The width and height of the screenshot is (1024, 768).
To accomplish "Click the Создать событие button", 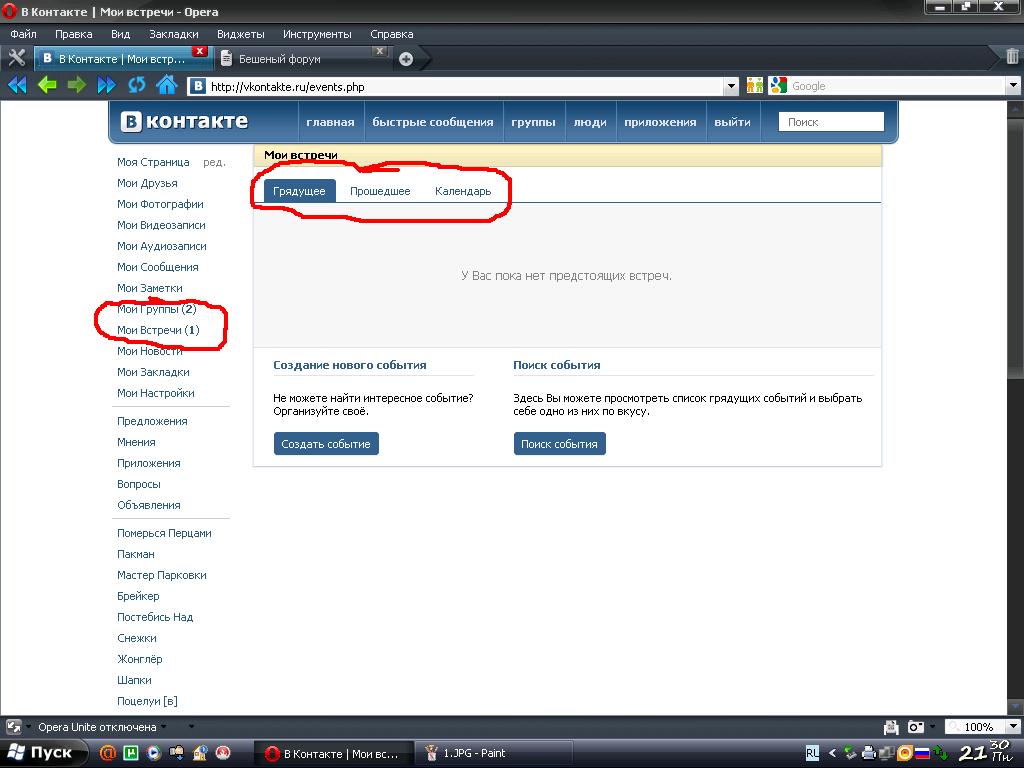I will 326,443.
